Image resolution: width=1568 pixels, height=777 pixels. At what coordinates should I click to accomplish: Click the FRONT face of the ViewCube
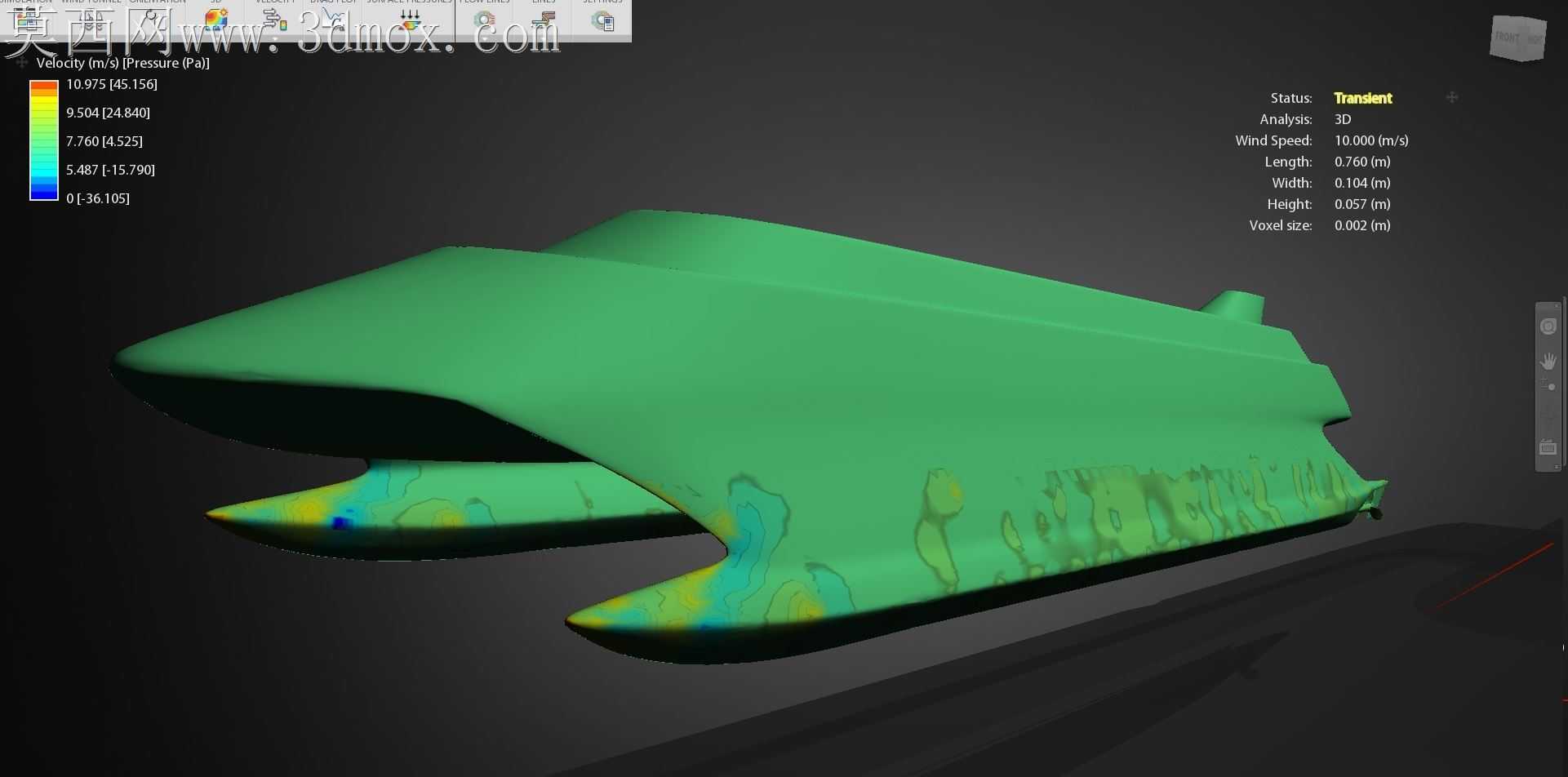point(1508,38)
